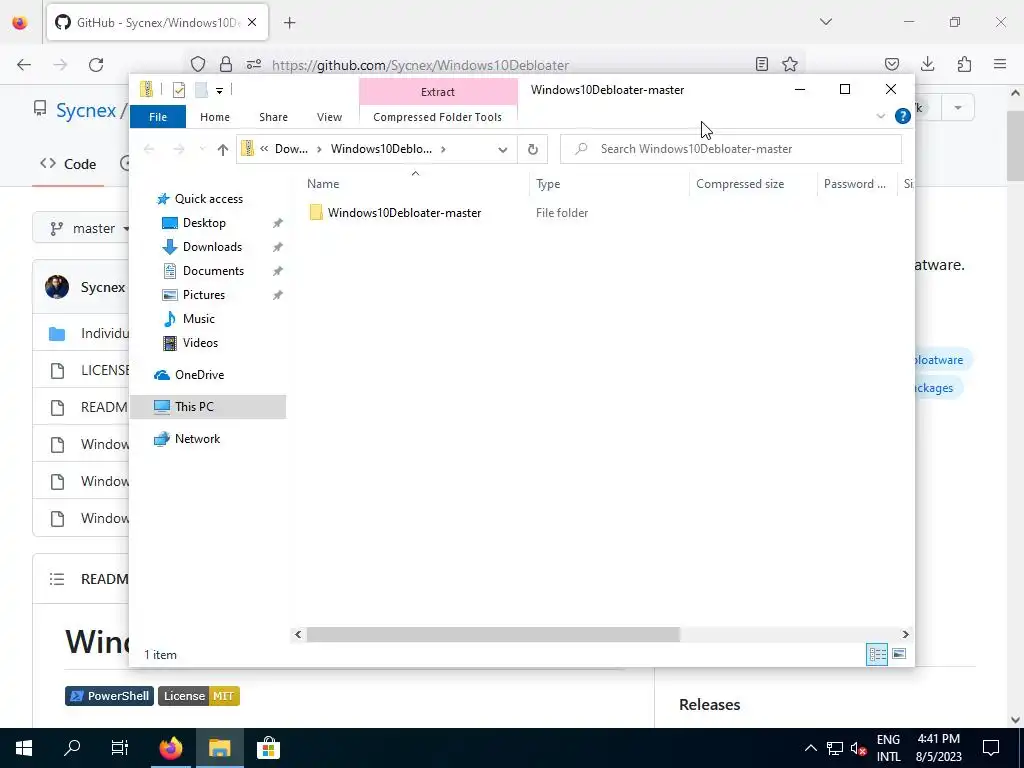Click the zip folder icon in Explorer title bar
Image resolution: width=1024 pixels, height=768 pixels.
(x=146, y=89)
